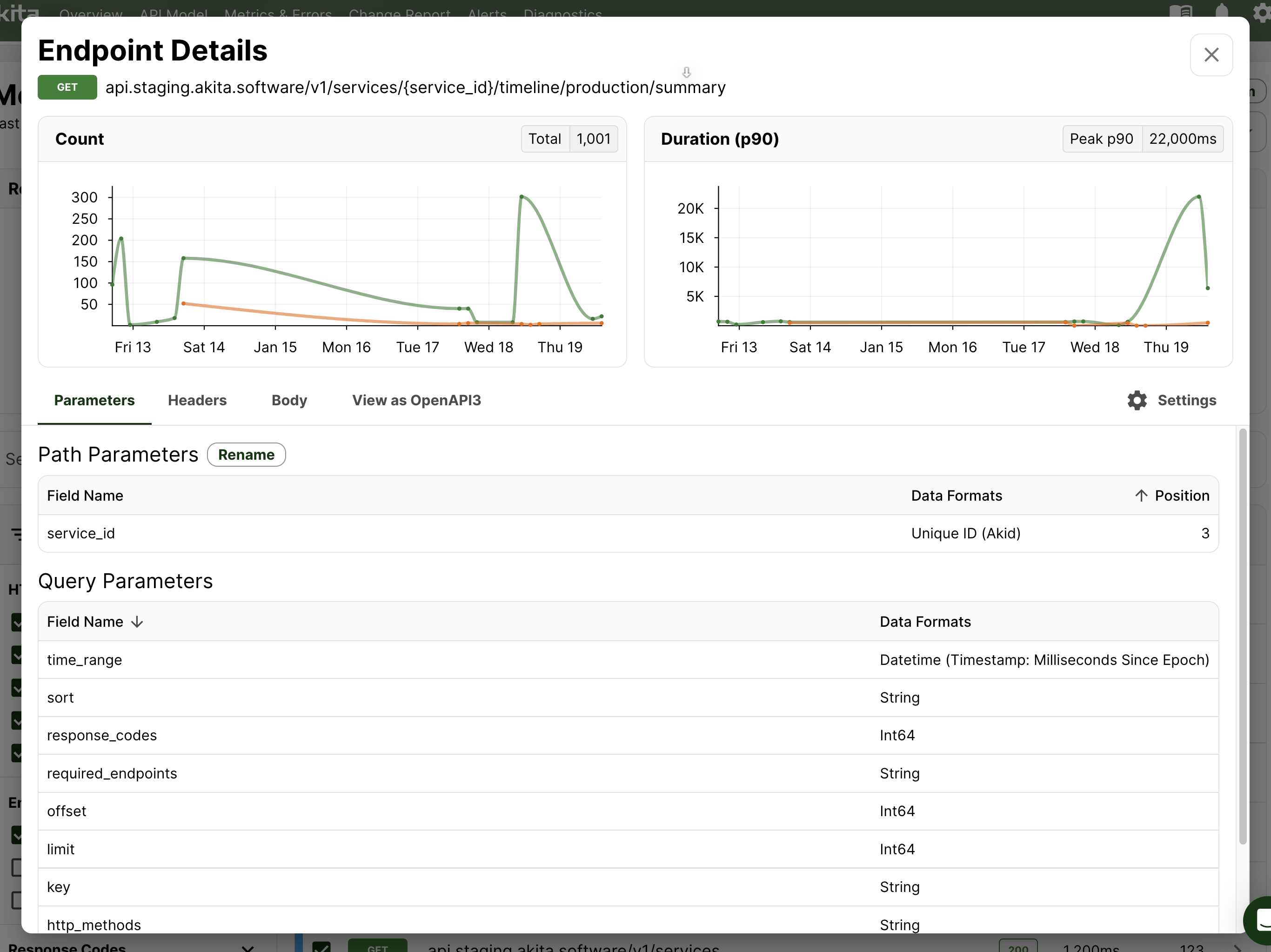Switch to the Body tab
The width and height of the screenshot is (1271, 952).
tap(289, 401)
